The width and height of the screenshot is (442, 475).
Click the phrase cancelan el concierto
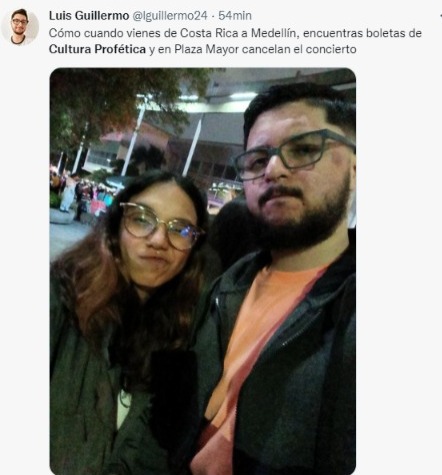pyautogui.click(x=299, y=49)
